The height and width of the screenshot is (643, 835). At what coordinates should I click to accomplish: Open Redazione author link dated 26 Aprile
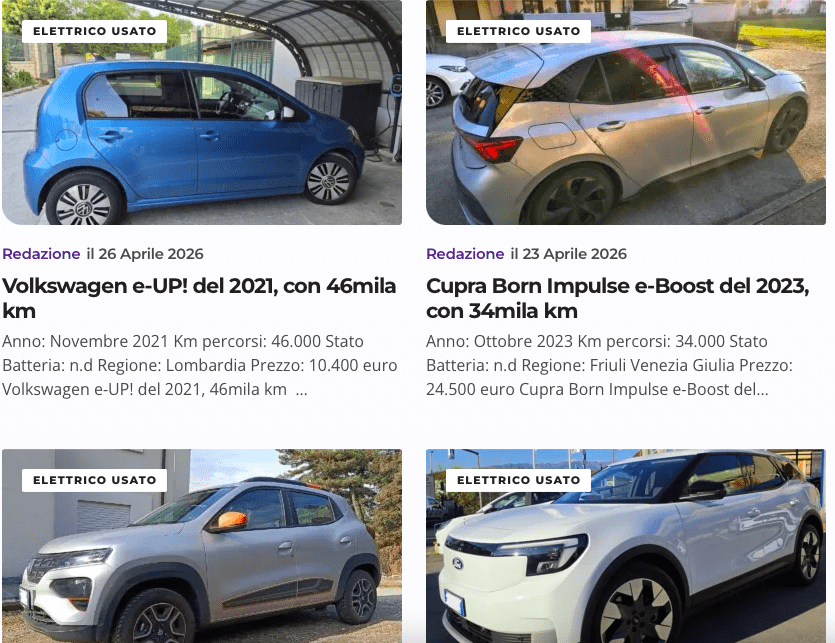pos(41,254)
